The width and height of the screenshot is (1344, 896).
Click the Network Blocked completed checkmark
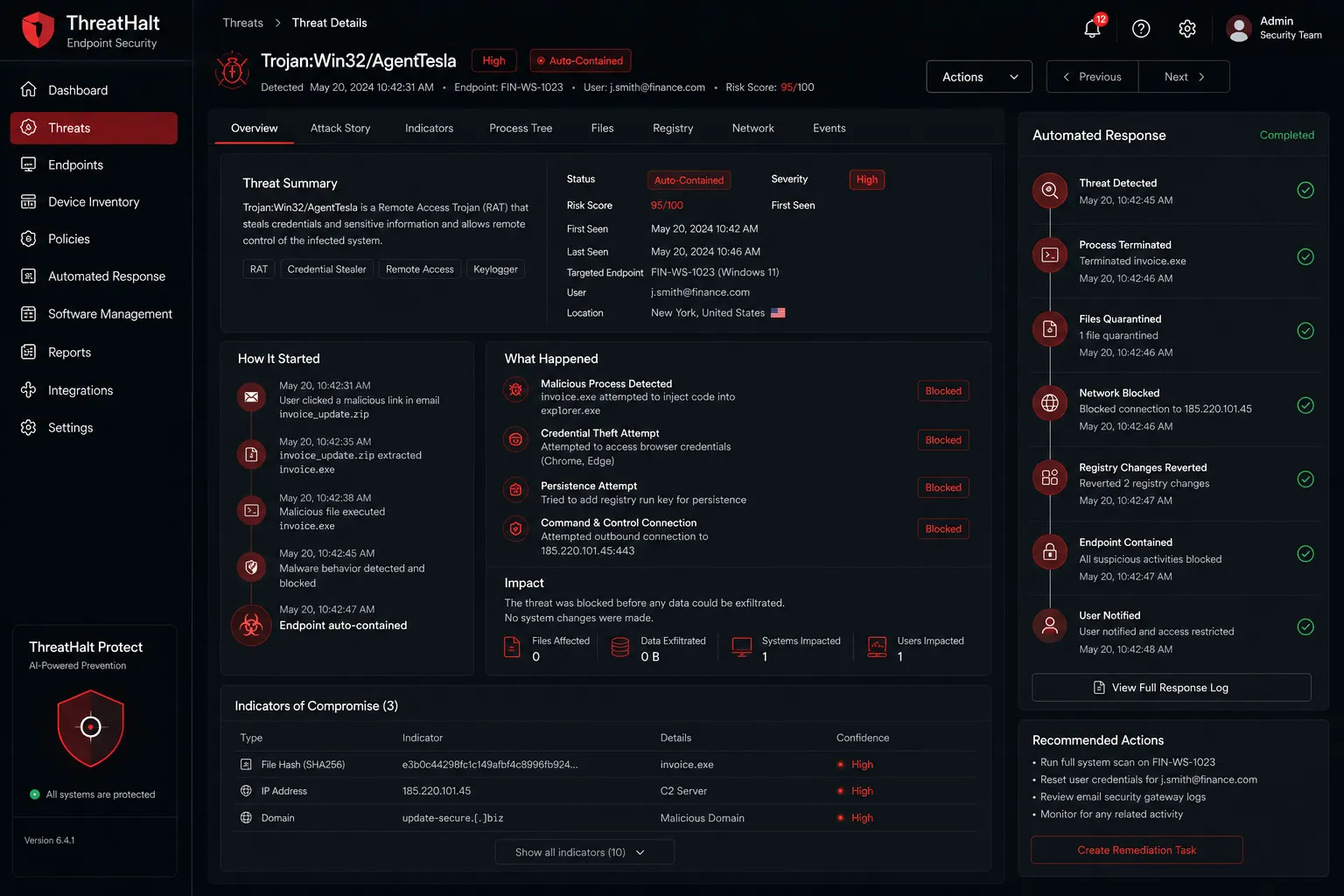click(1305, 405)
